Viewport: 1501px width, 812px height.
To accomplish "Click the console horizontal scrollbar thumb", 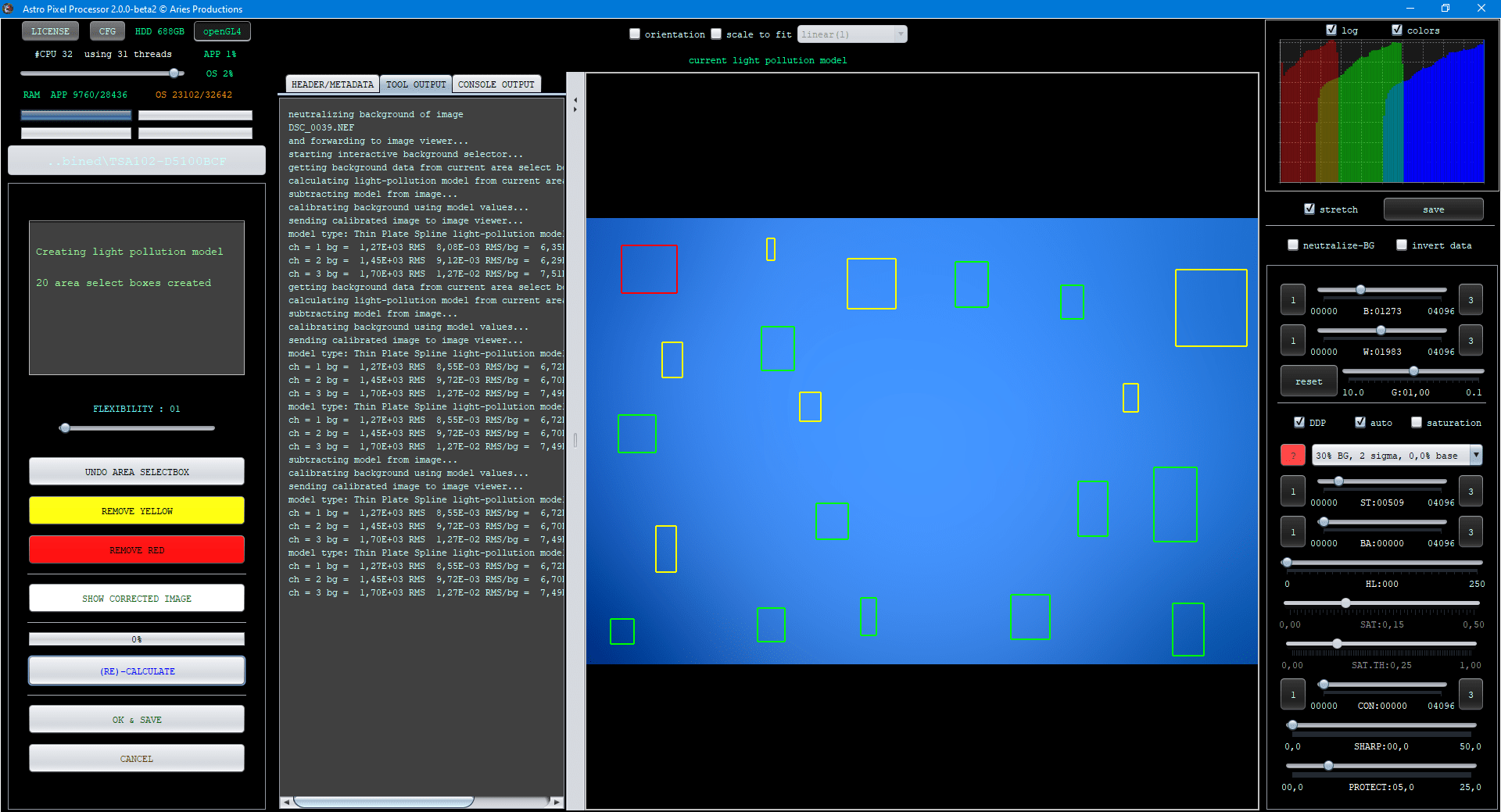I will pyautogui.click(x=384, y=802).
